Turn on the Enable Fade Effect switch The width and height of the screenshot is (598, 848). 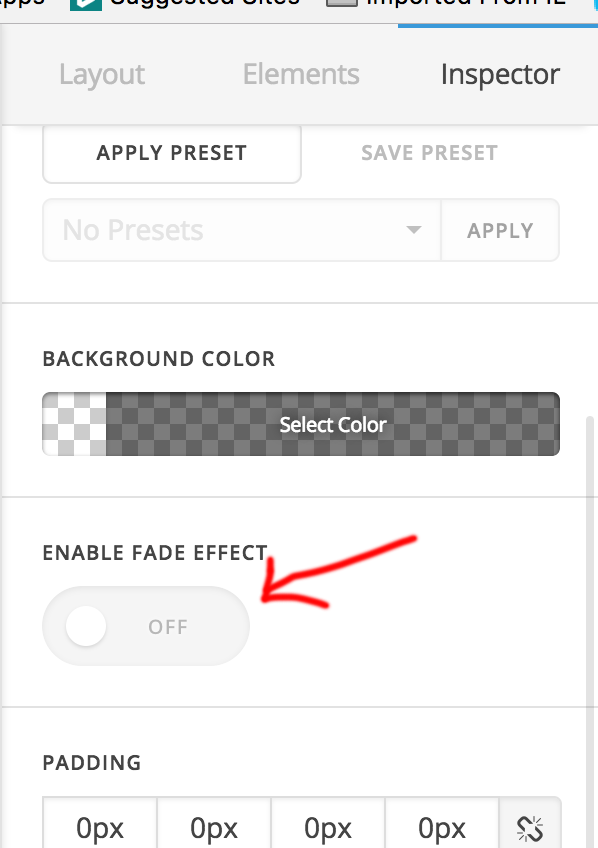click(146, 626)
